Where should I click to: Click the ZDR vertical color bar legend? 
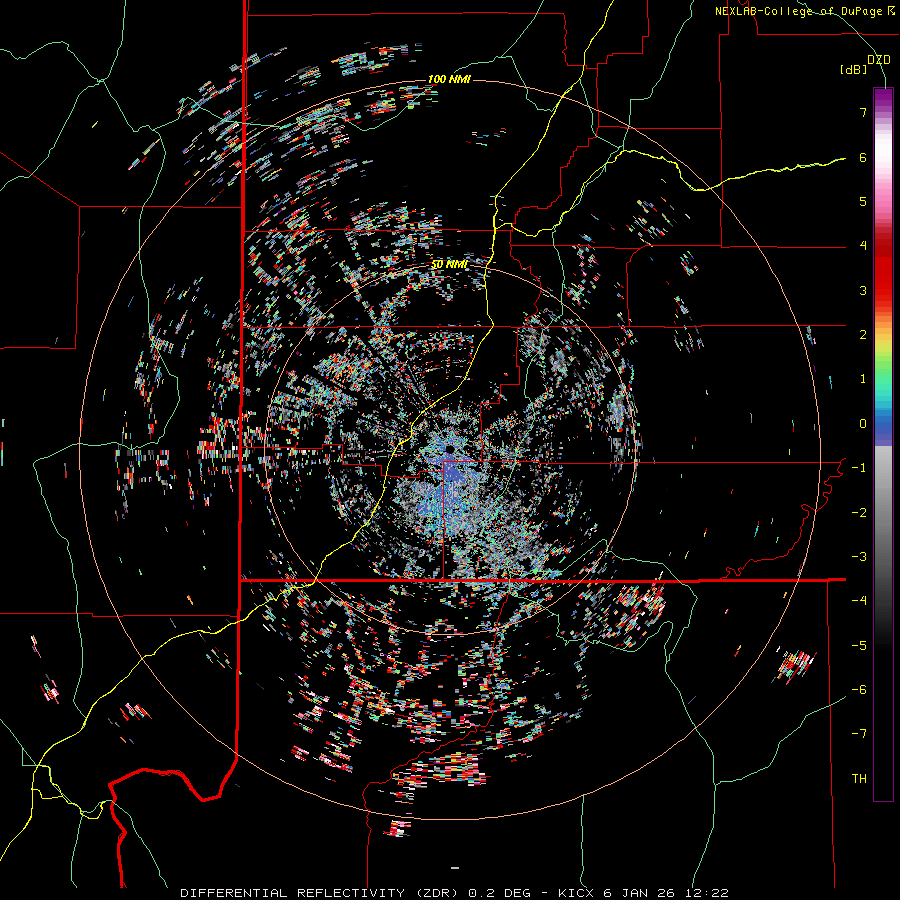point(883,444)
